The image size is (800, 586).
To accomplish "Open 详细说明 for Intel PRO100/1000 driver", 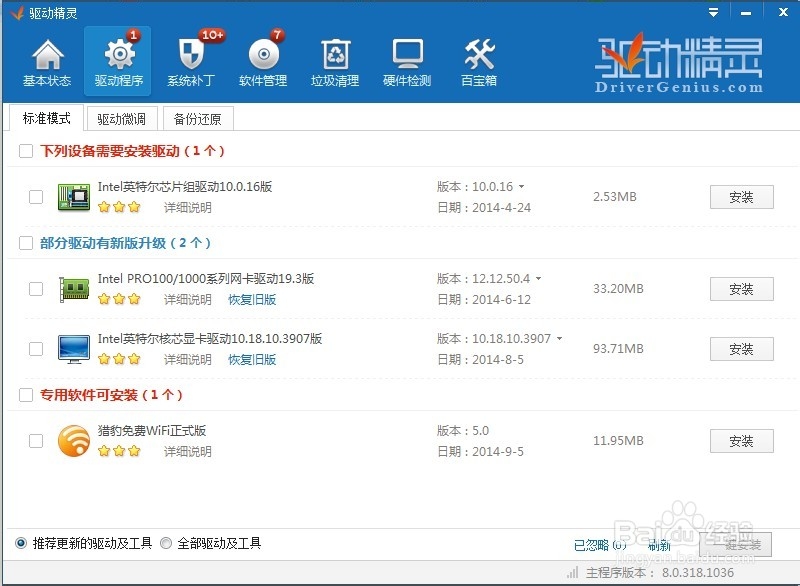I will tap(187, 299).
